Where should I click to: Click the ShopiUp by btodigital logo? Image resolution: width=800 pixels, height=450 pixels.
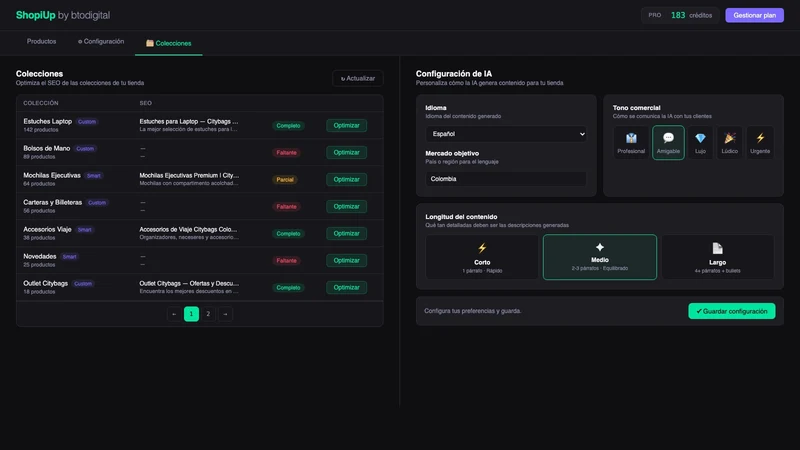pyautogui.click(x=63, y=15)
